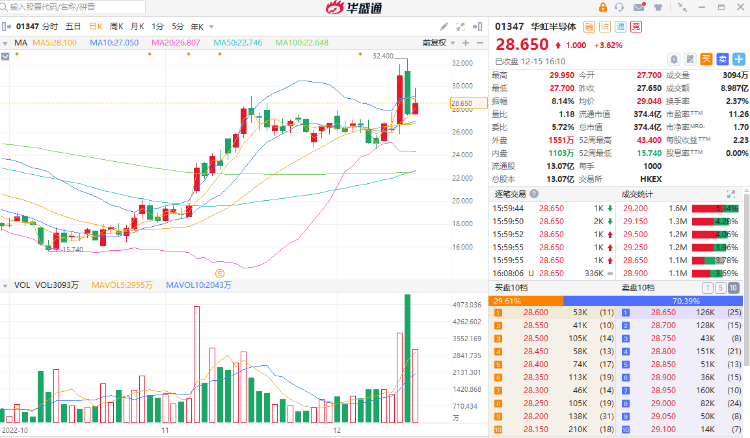Click blue 70.39% sell ratio bar
Image resolution: width=750 pixels, height=438 pixels.
[x=653, y=301]
